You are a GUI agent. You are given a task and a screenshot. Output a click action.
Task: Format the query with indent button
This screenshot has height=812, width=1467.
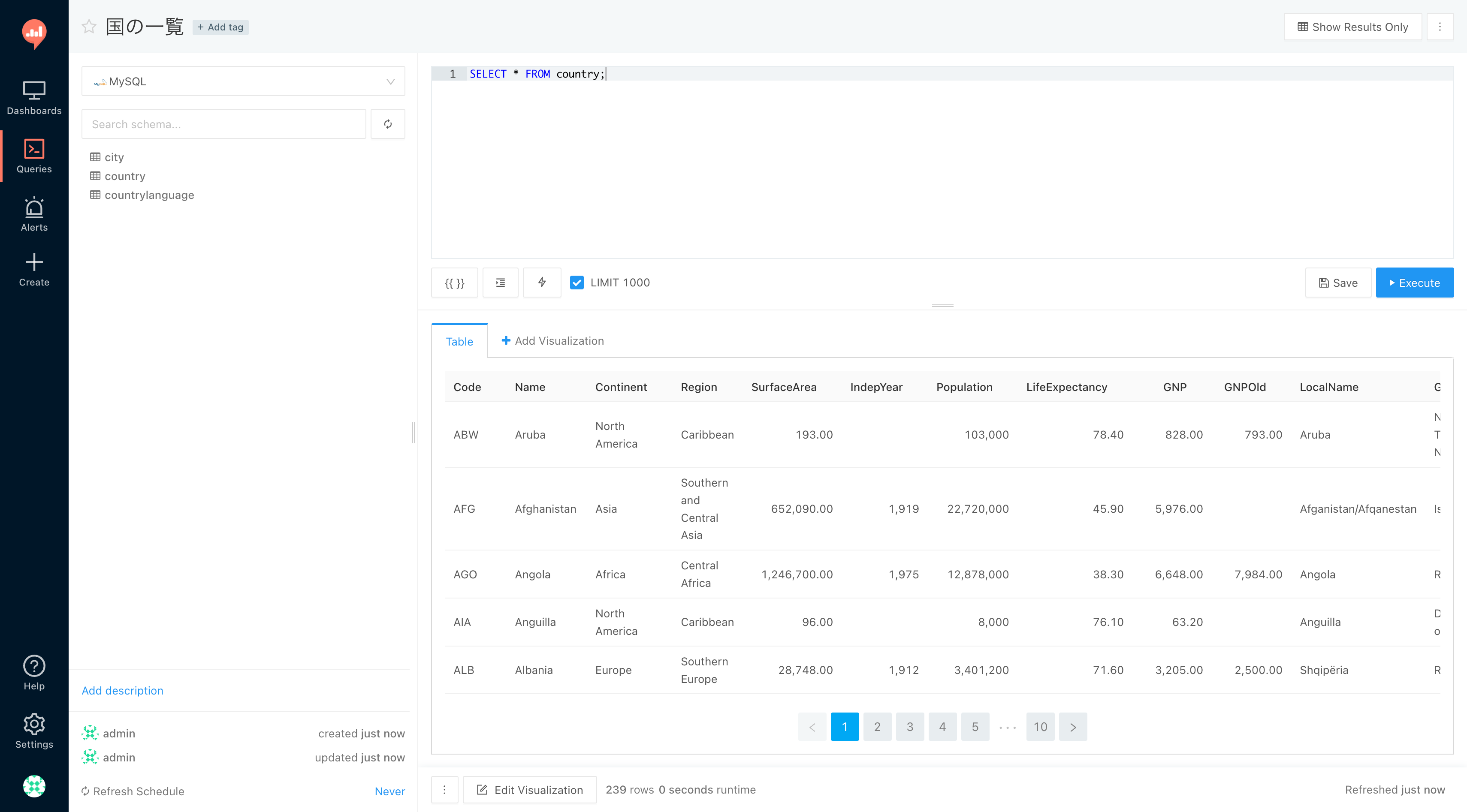click(x=500, y=283)
